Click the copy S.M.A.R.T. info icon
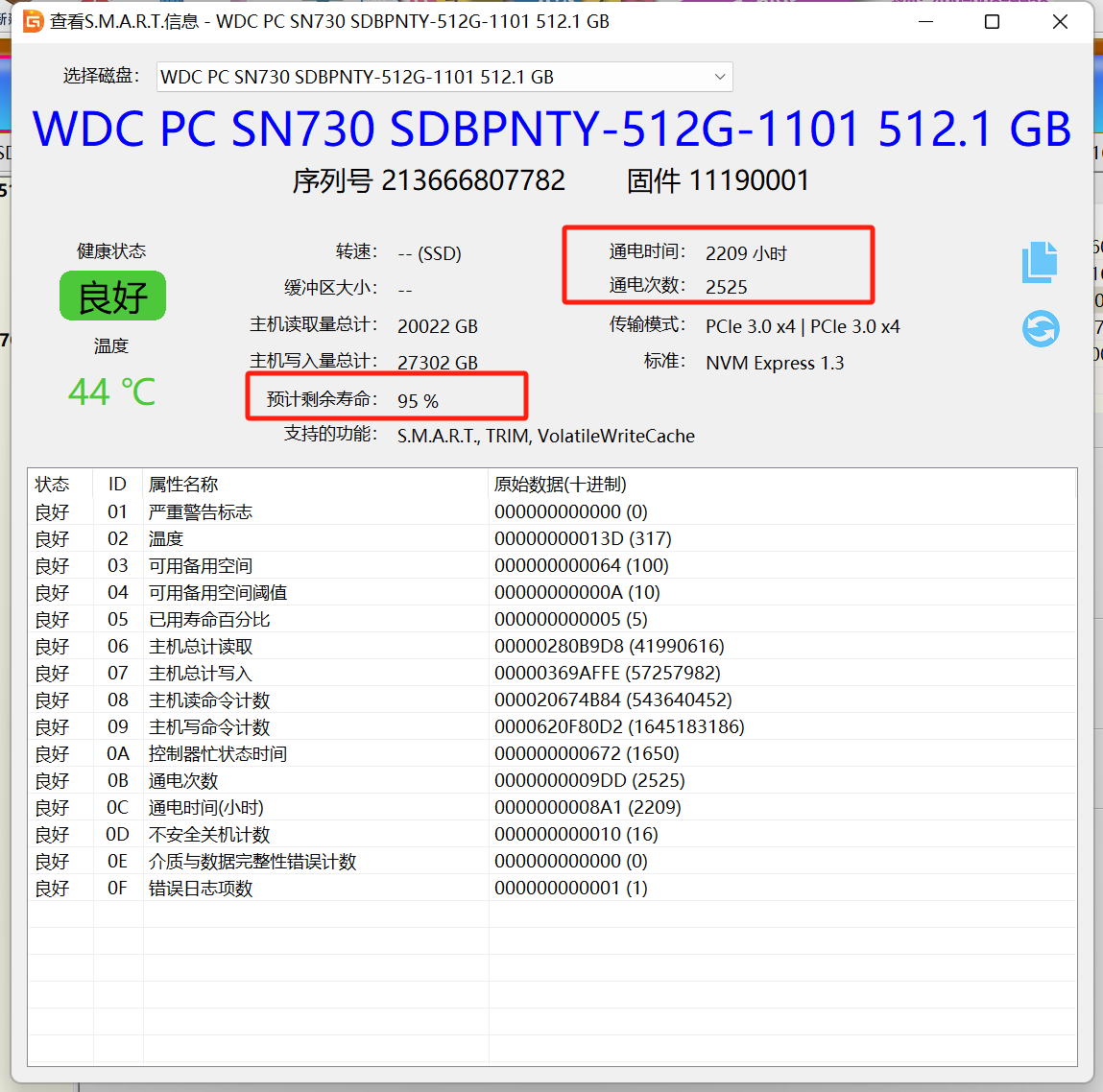Screen dimensions: 1103x1092 tap(1040, 262)
